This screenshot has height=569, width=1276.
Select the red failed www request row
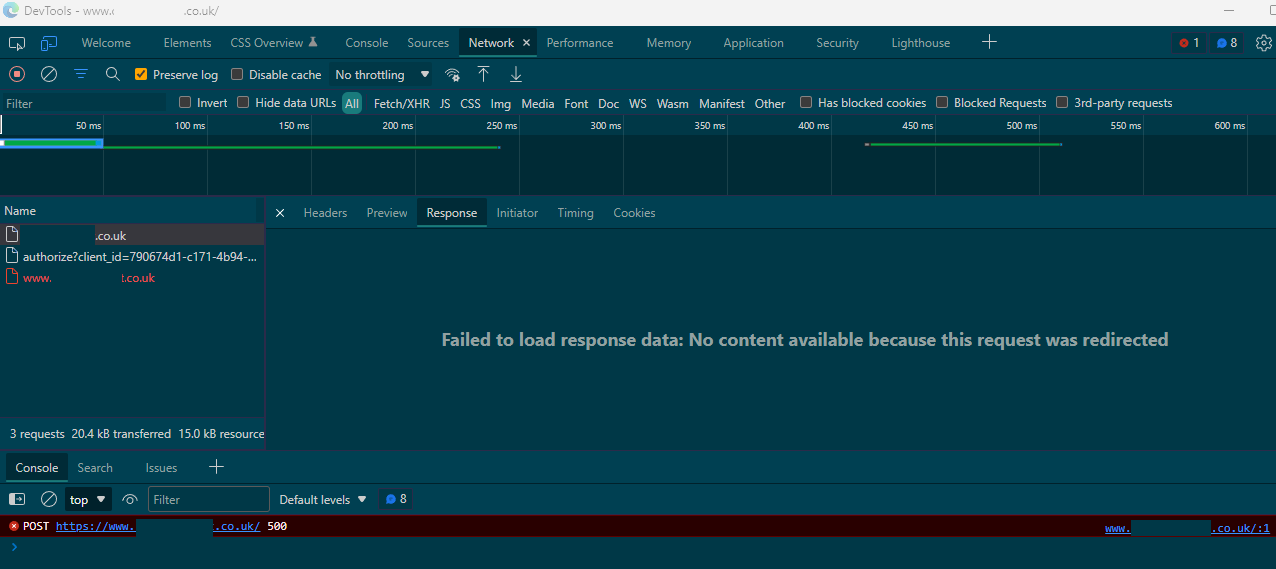coord(132,277)
